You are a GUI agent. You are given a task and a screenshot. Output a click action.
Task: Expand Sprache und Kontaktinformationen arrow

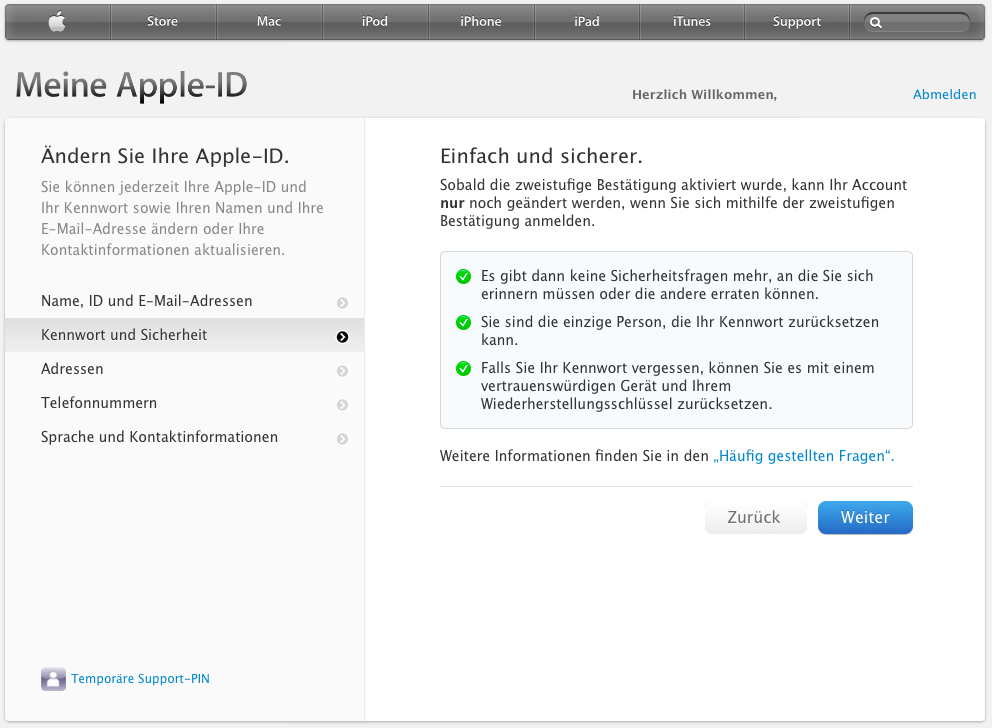[342, 439]
